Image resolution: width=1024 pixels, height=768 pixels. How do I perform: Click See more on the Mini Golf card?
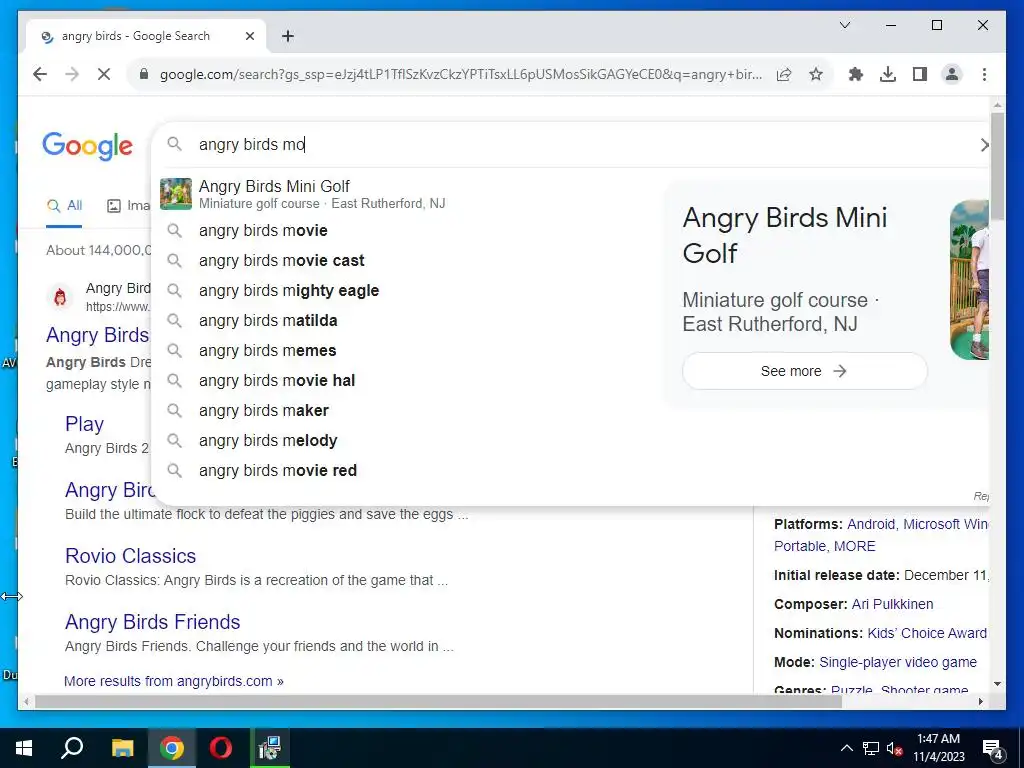click(804, 371)
